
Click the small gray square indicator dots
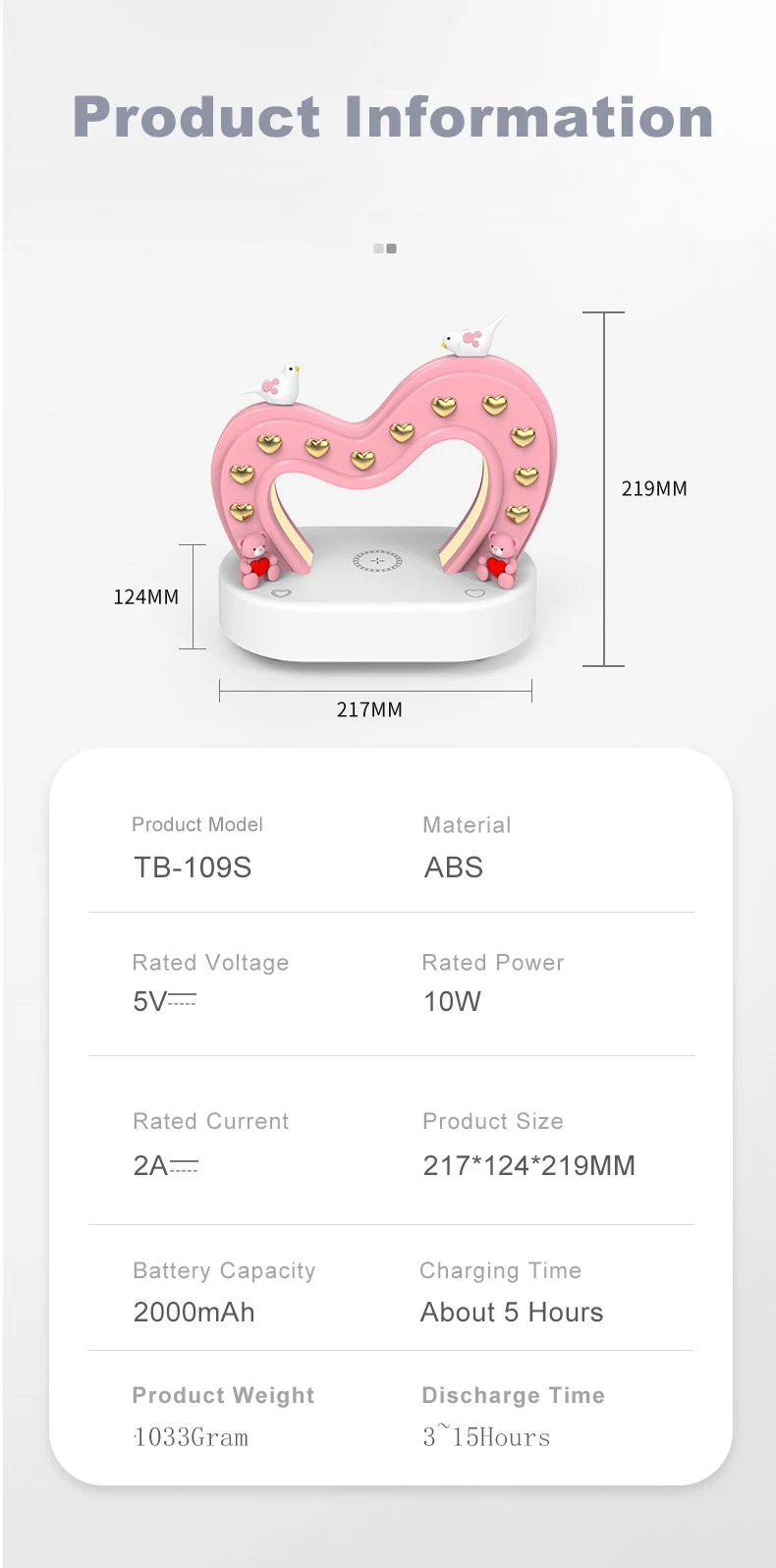[x=385, y=249]
